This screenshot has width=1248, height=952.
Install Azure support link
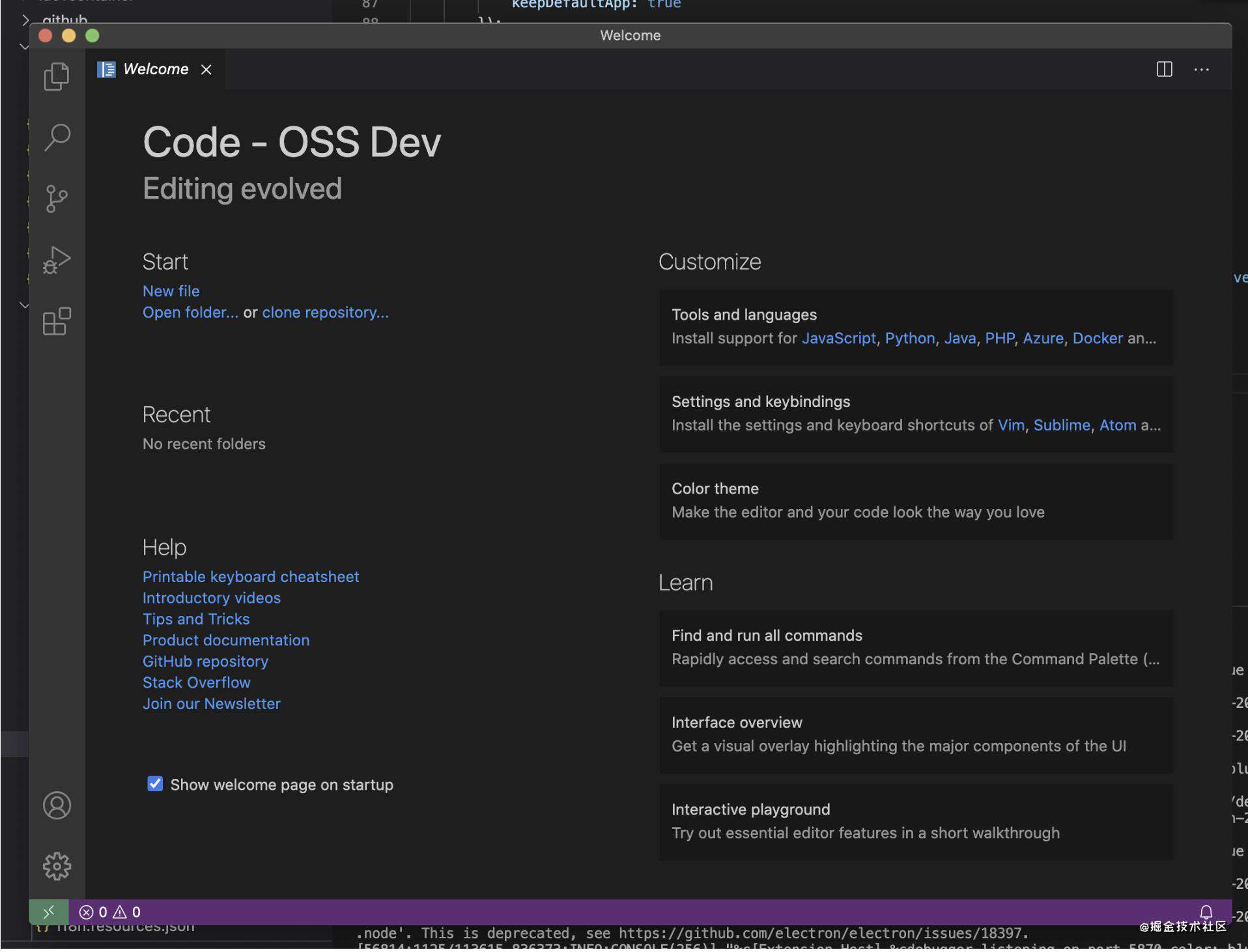pyautogui.click(x=1043, y=339)
